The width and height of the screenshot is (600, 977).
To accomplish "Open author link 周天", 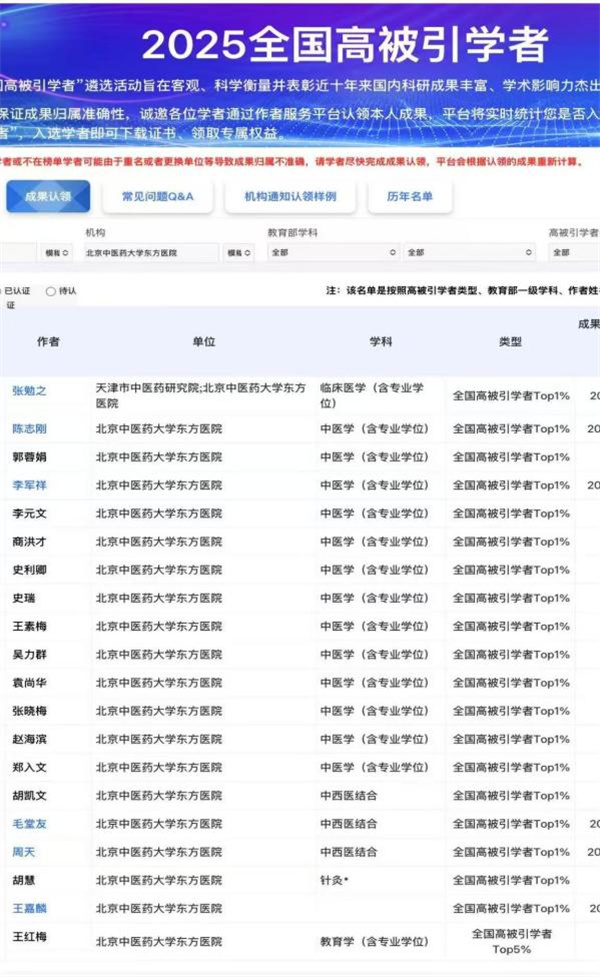I will 23,852.
